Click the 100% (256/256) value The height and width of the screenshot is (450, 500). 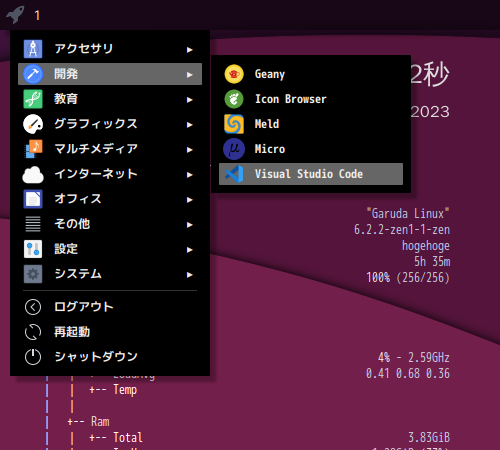point(408,277)
